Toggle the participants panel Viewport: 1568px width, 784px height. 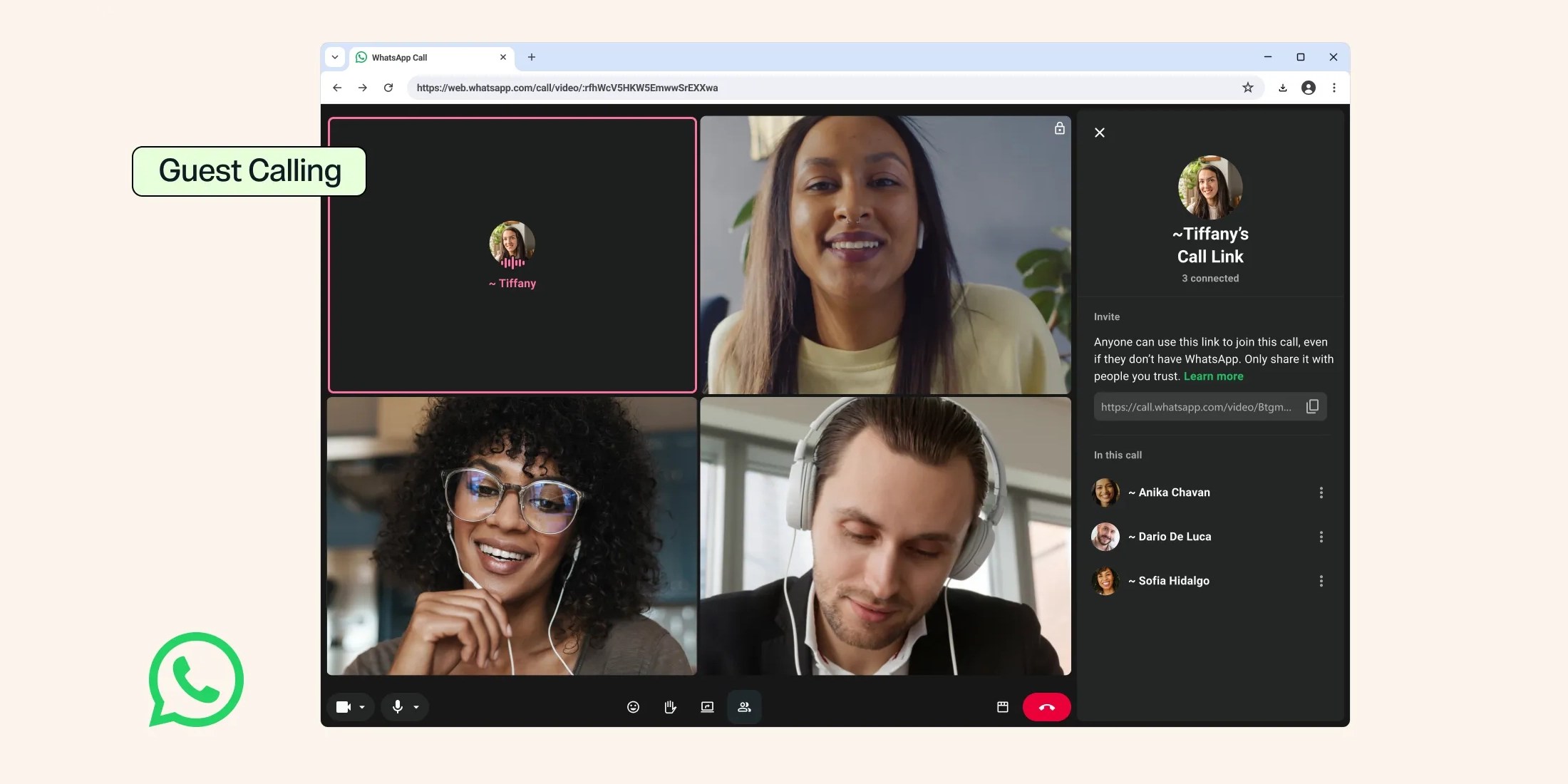click(744, 707)
